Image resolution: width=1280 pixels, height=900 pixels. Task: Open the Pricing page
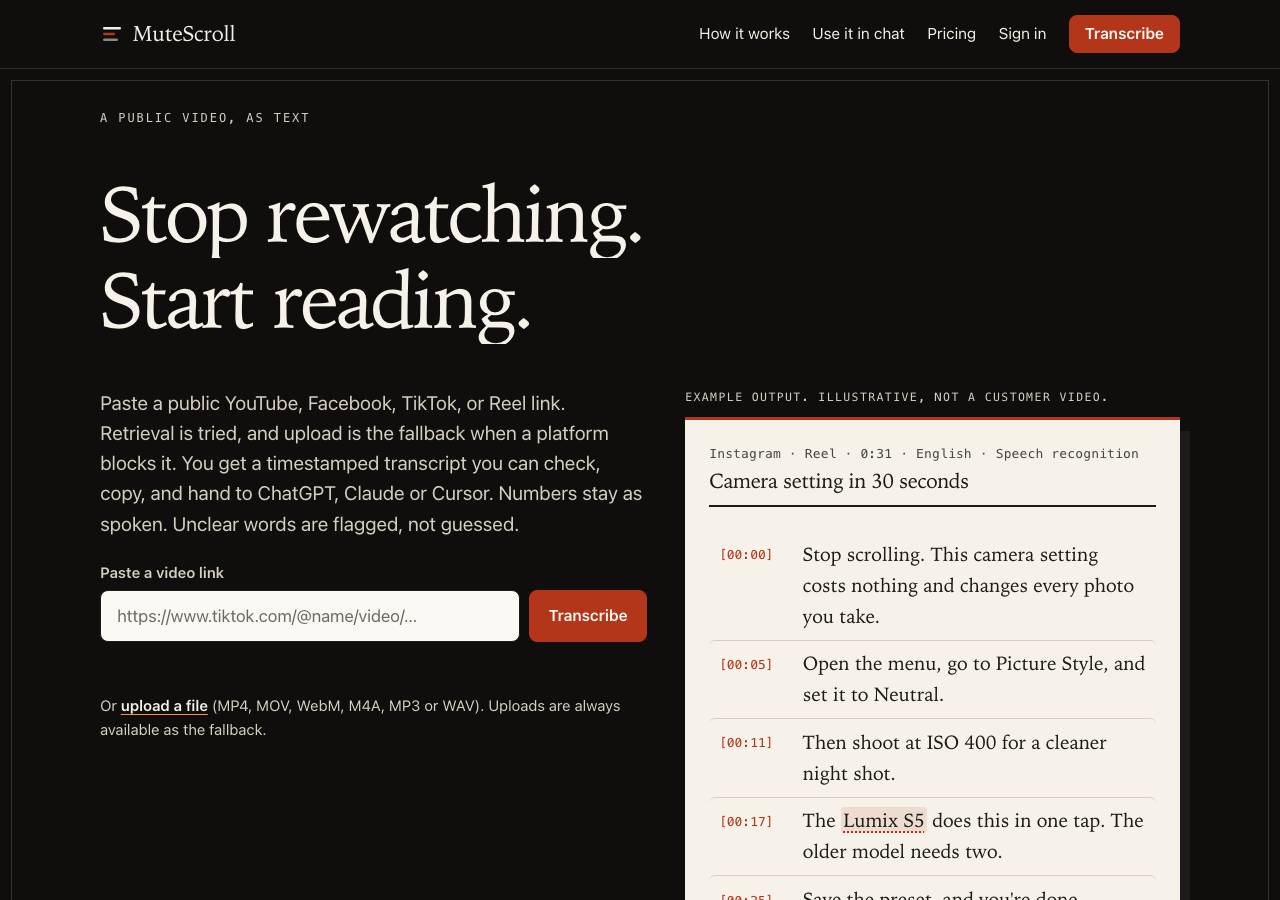tap(951, 34)
